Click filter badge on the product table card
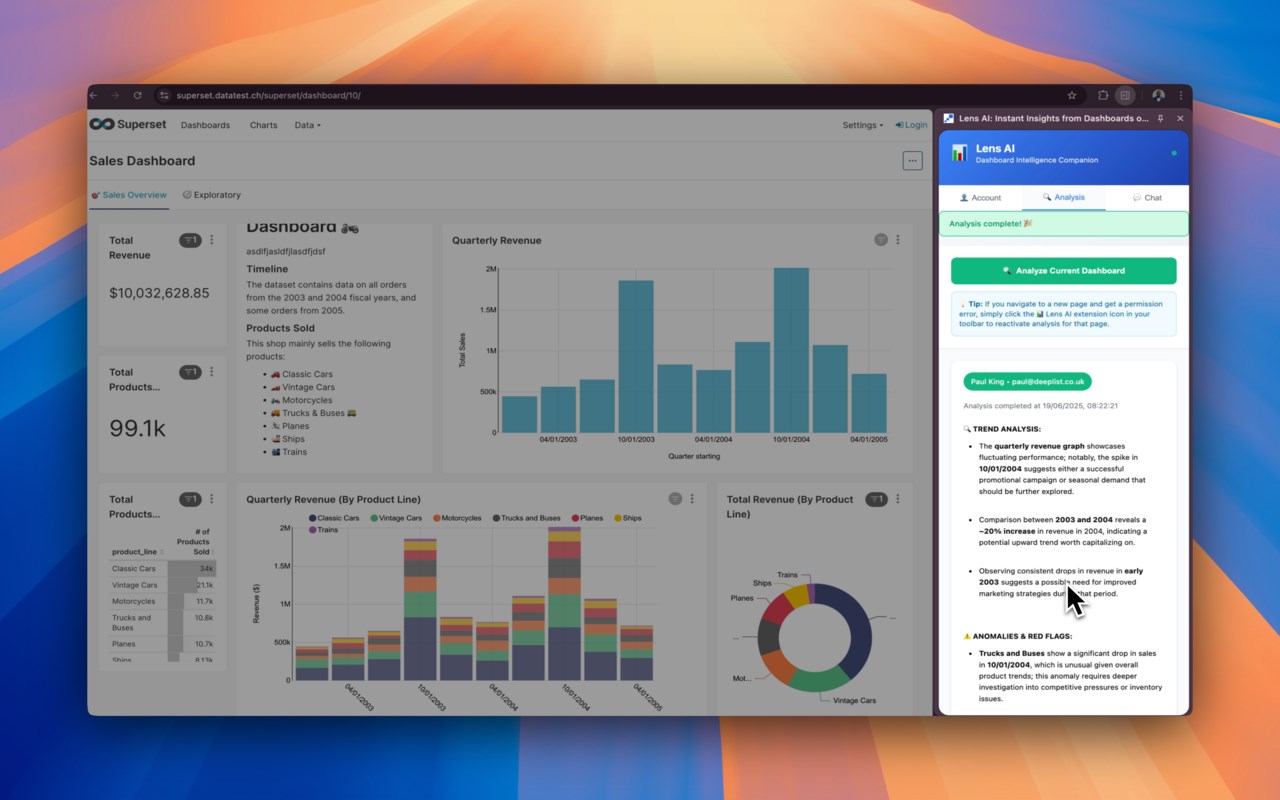Image resolution: width=1280 pixels, height=800 pixels. 190,499
